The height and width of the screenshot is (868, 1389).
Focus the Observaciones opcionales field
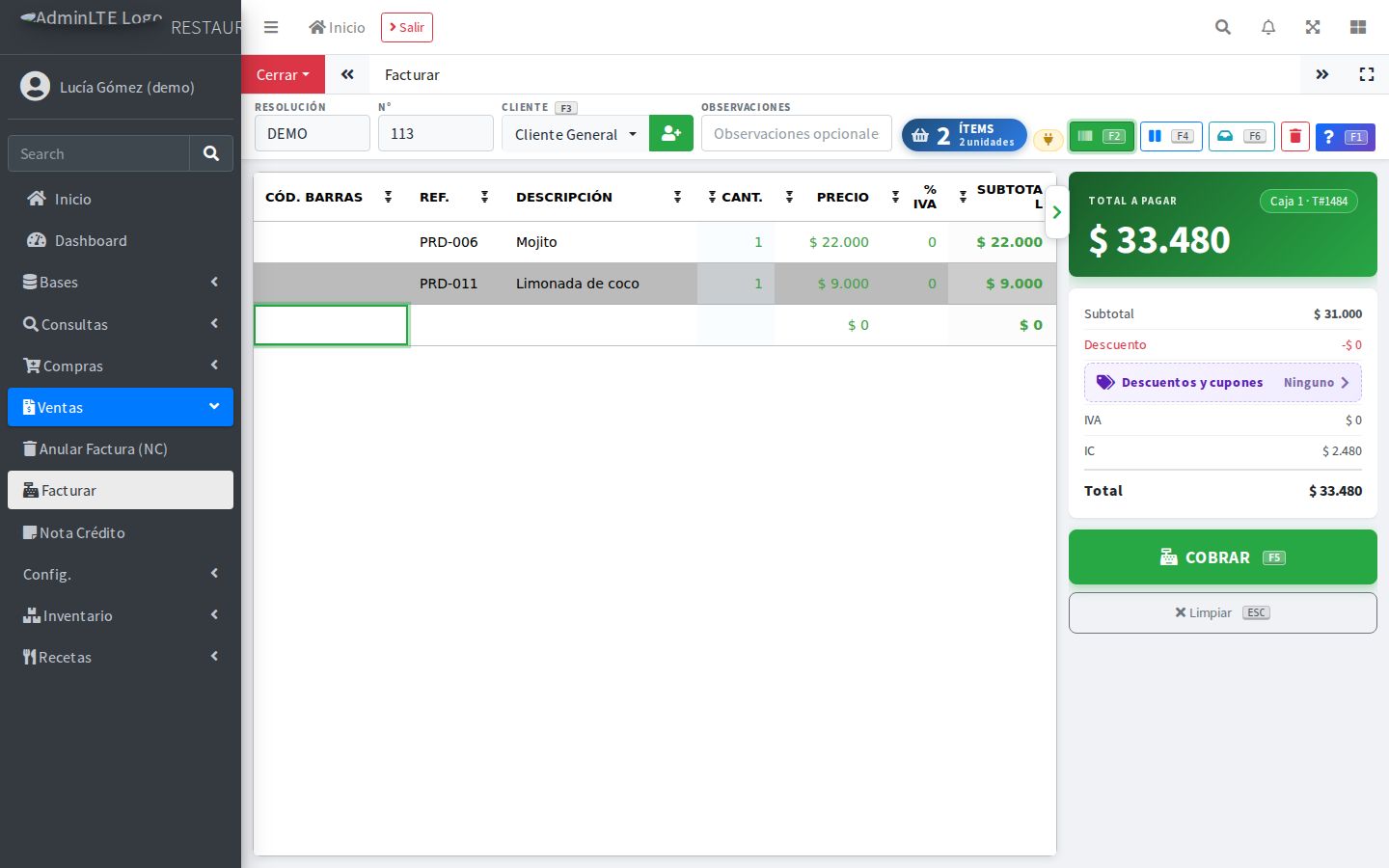pyautogui.click(x=797, y=133)
